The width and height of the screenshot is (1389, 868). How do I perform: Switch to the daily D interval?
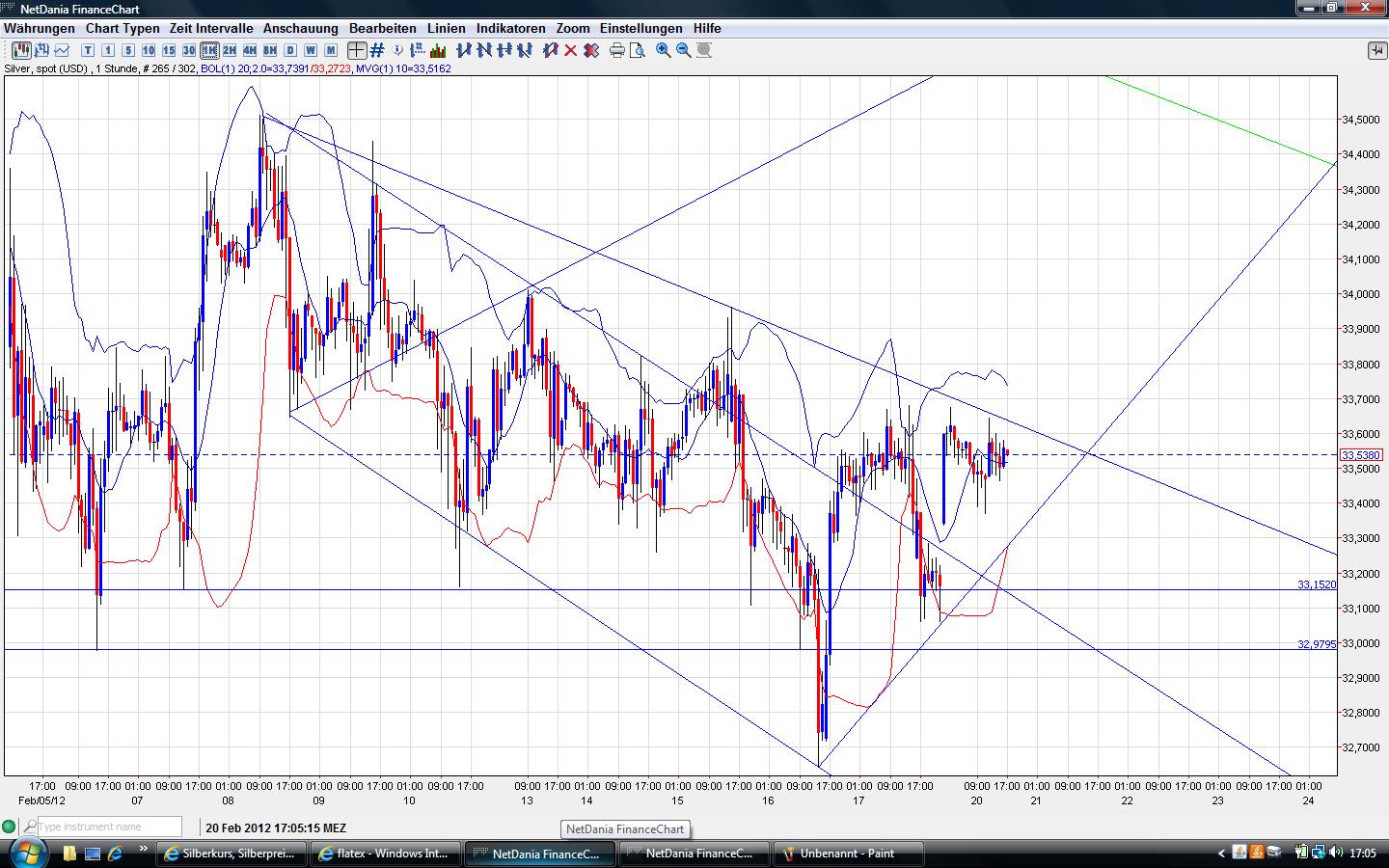click(290, 50)
